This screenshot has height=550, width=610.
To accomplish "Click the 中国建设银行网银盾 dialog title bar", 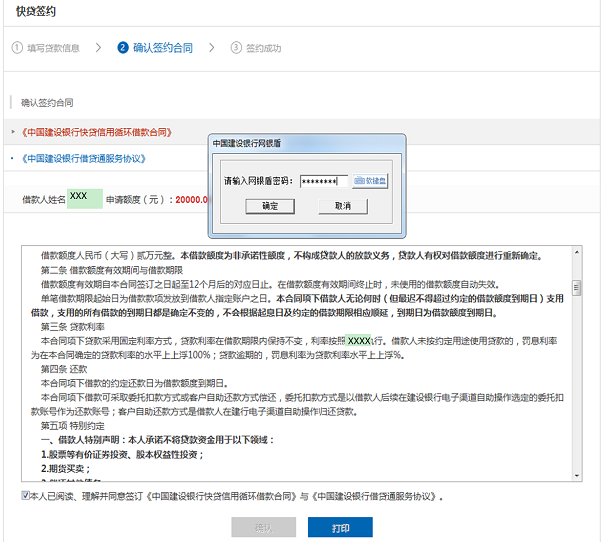I will [307, 143].
